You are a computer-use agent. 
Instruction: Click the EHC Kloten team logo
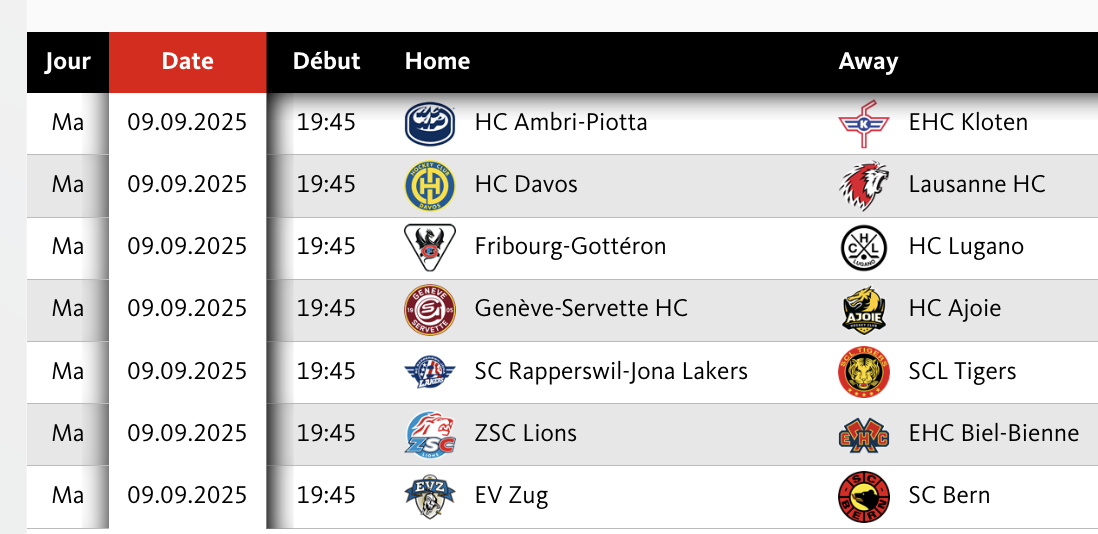tap(863, 123)
